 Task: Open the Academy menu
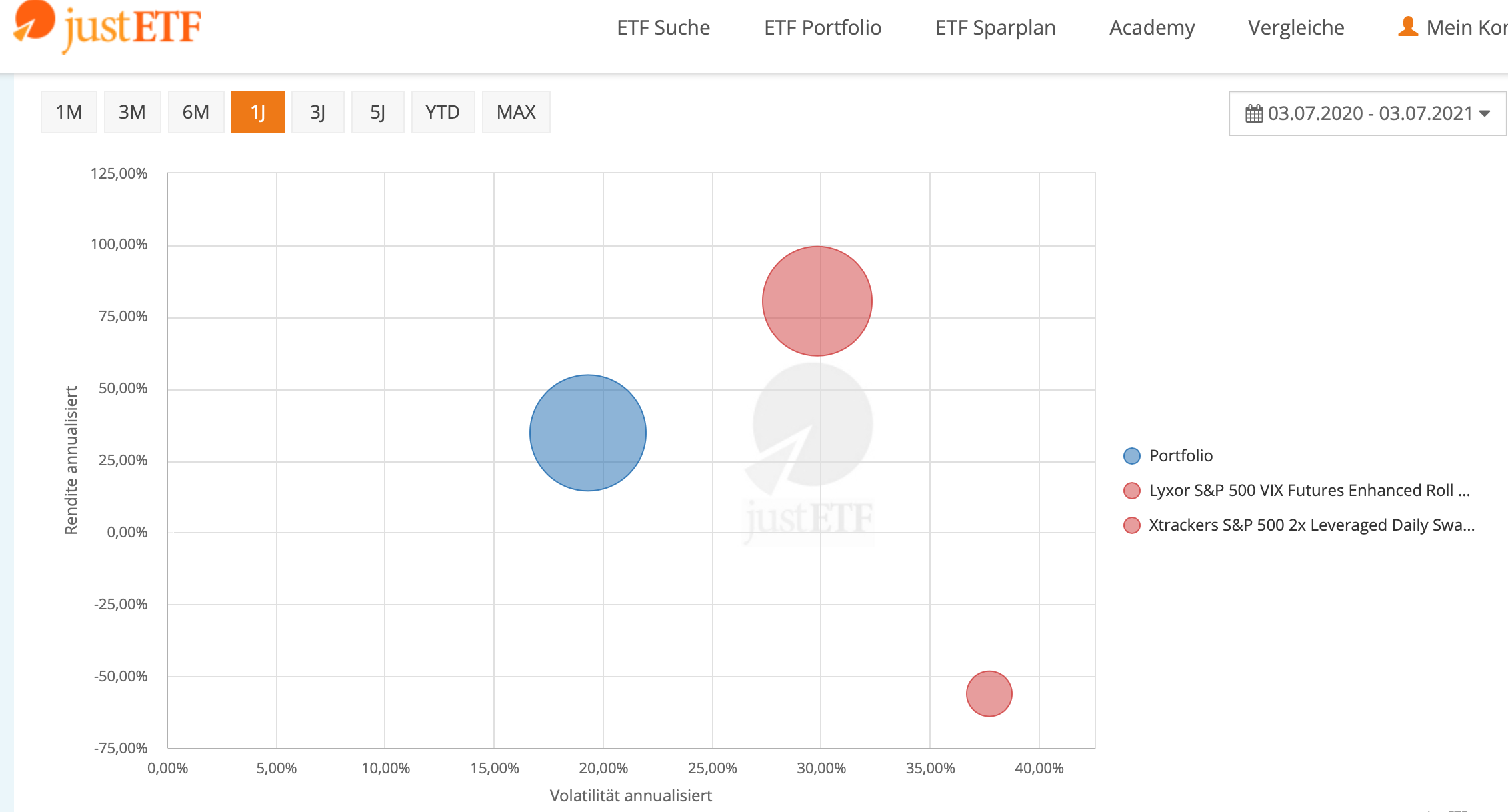[1152, 28]
